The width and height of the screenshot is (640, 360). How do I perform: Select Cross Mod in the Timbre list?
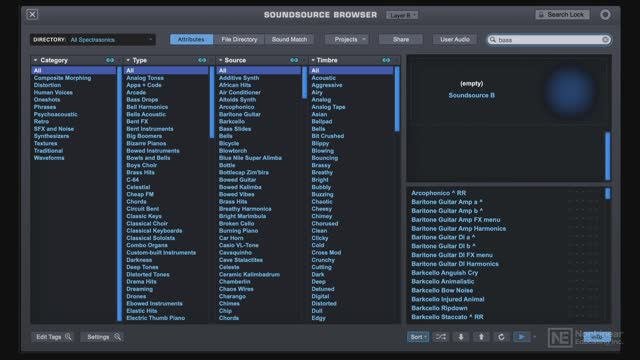326,253
